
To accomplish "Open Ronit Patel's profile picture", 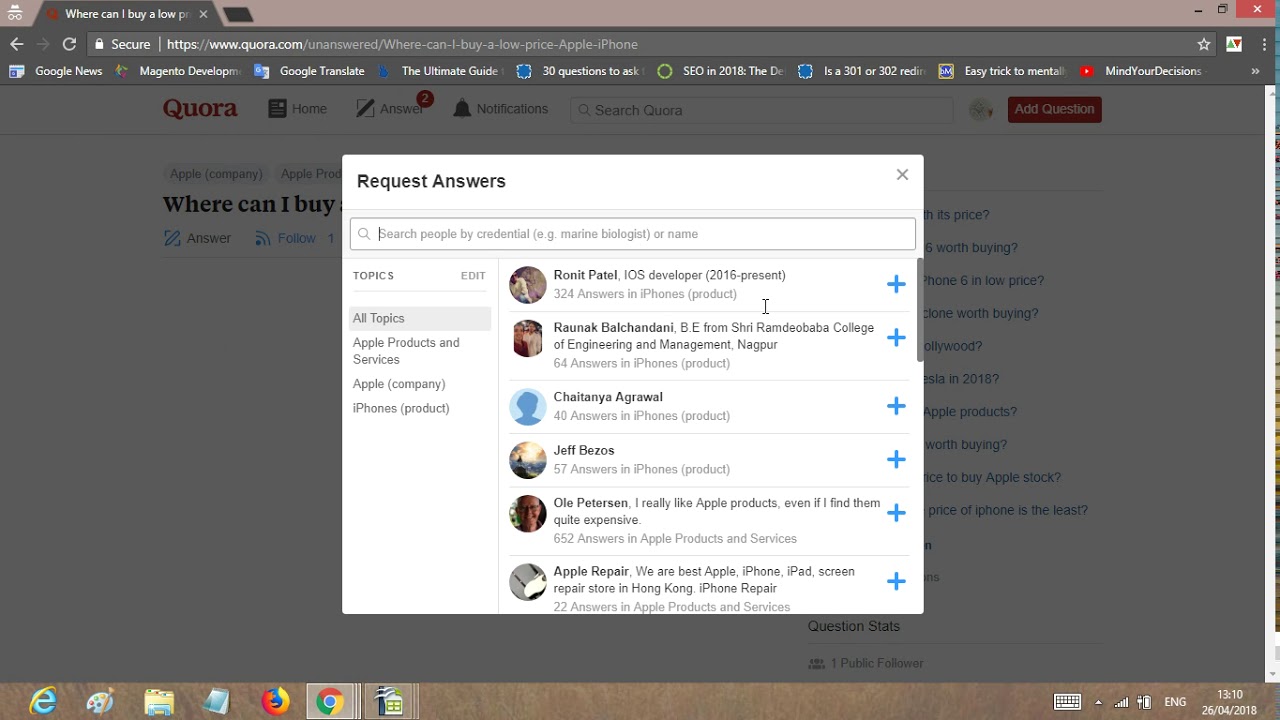I will pyautogui.click(x=528, y=284).
